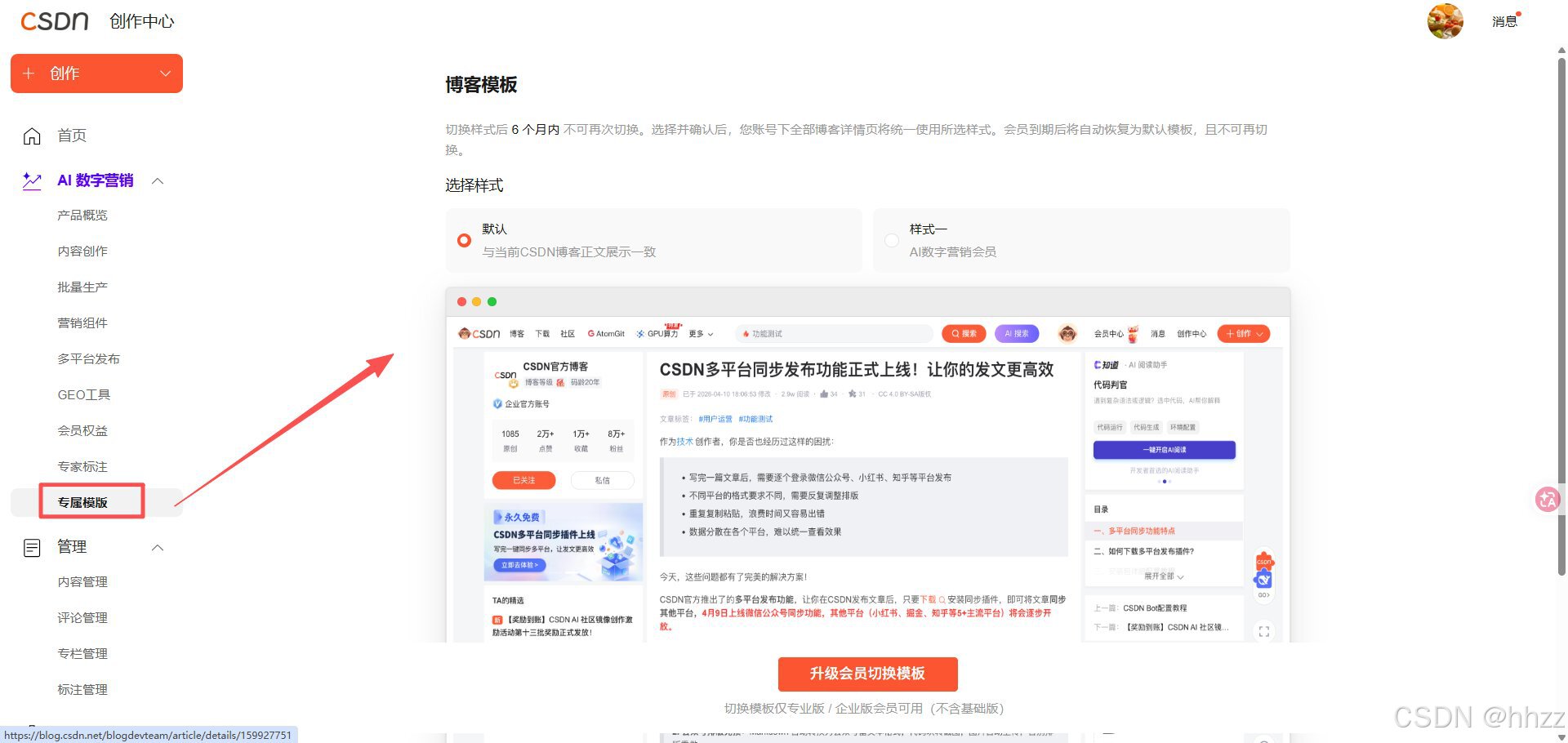The width and height of the screenshot is (1568, 743).
Task: Click the AI 数字营销 chart icon
Action: click(x=32, y=180)
